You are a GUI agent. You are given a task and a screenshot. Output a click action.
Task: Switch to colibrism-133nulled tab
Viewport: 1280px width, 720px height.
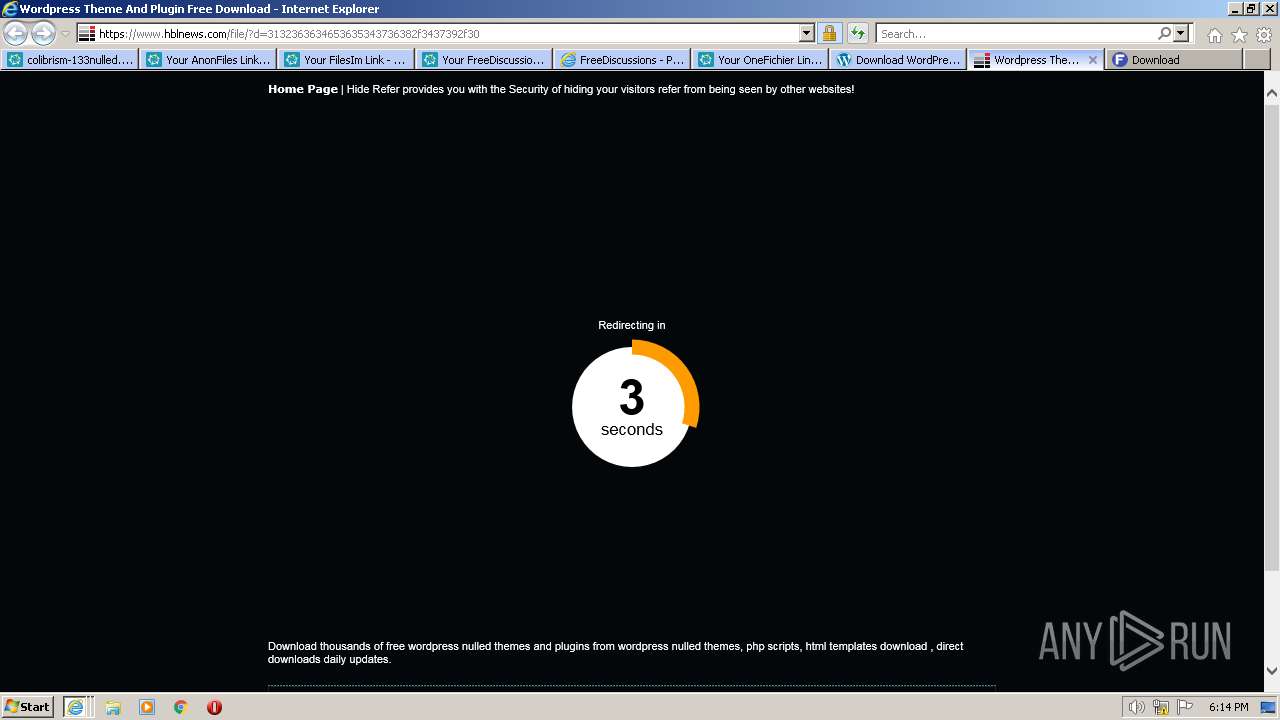click(70, 60)
